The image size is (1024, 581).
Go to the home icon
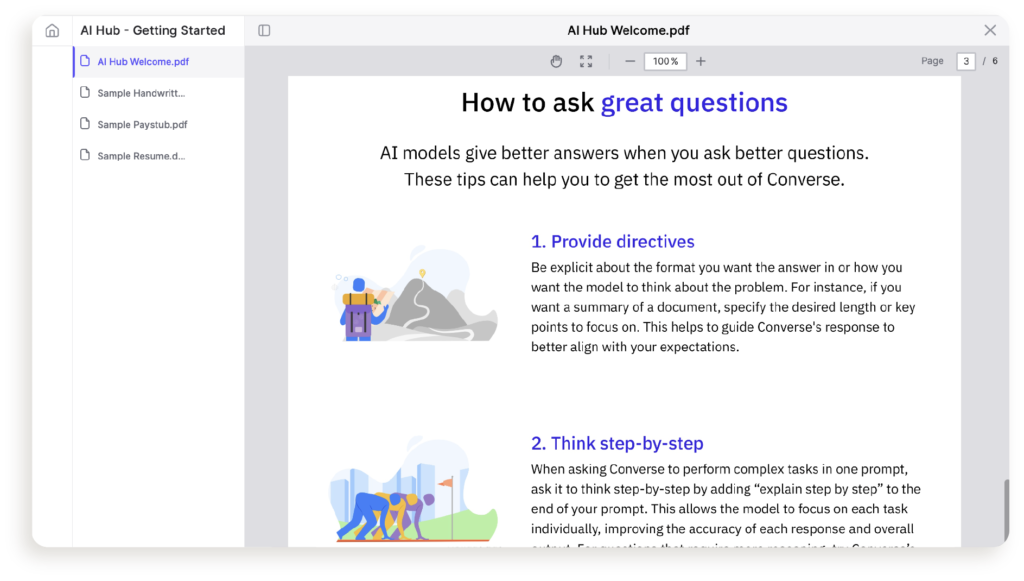coord(52,31)
